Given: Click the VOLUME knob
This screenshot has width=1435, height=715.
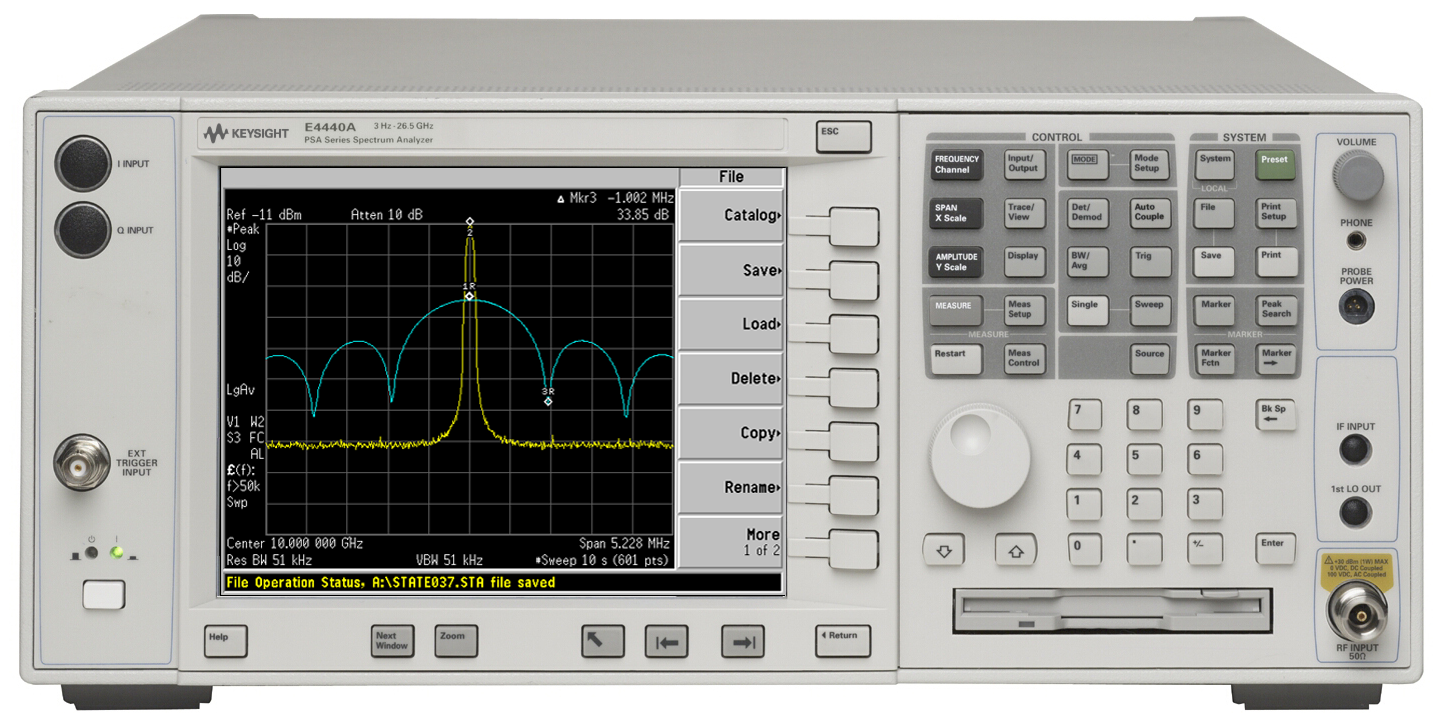Looking at the screenshot, I should 1359,176.
